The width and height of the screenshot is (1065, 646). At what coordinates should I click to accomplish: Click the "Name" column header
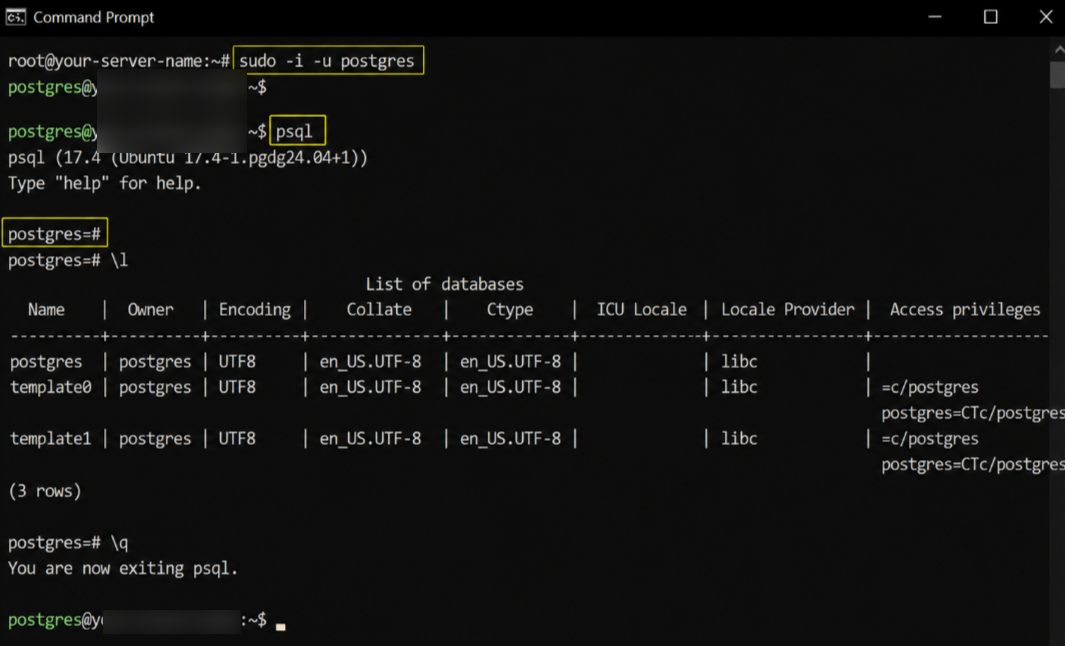(46, 310)
